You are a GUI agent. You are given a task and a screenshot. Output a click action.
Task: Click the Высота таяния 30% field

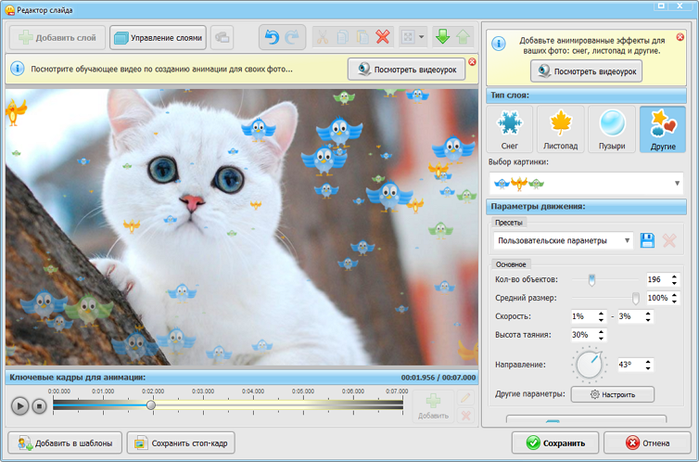tap(584, 335)
